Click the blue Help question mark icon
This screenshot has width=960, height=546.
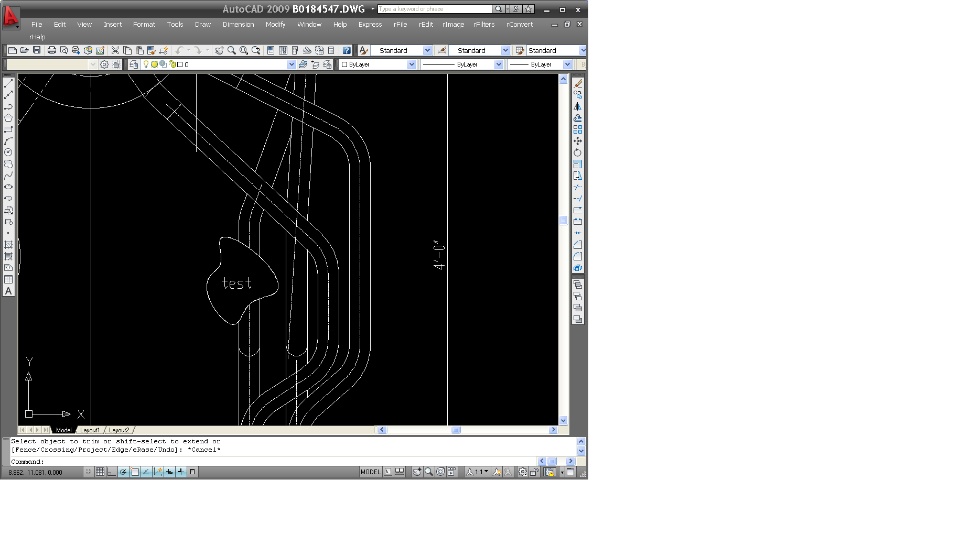click(x=347, y=50)
